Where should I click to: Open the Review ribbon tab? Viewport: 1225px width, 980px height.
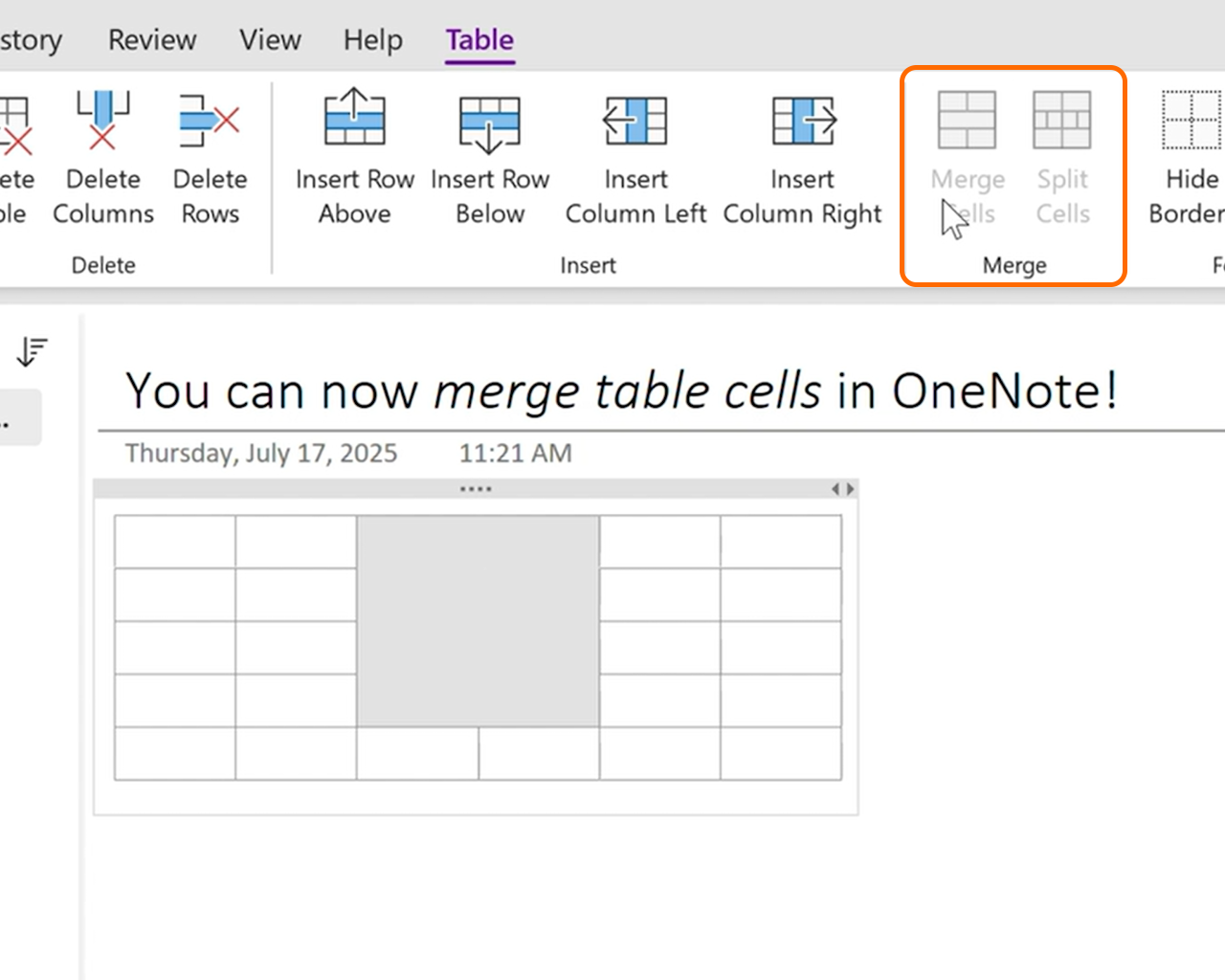click(x=152, y=40)
